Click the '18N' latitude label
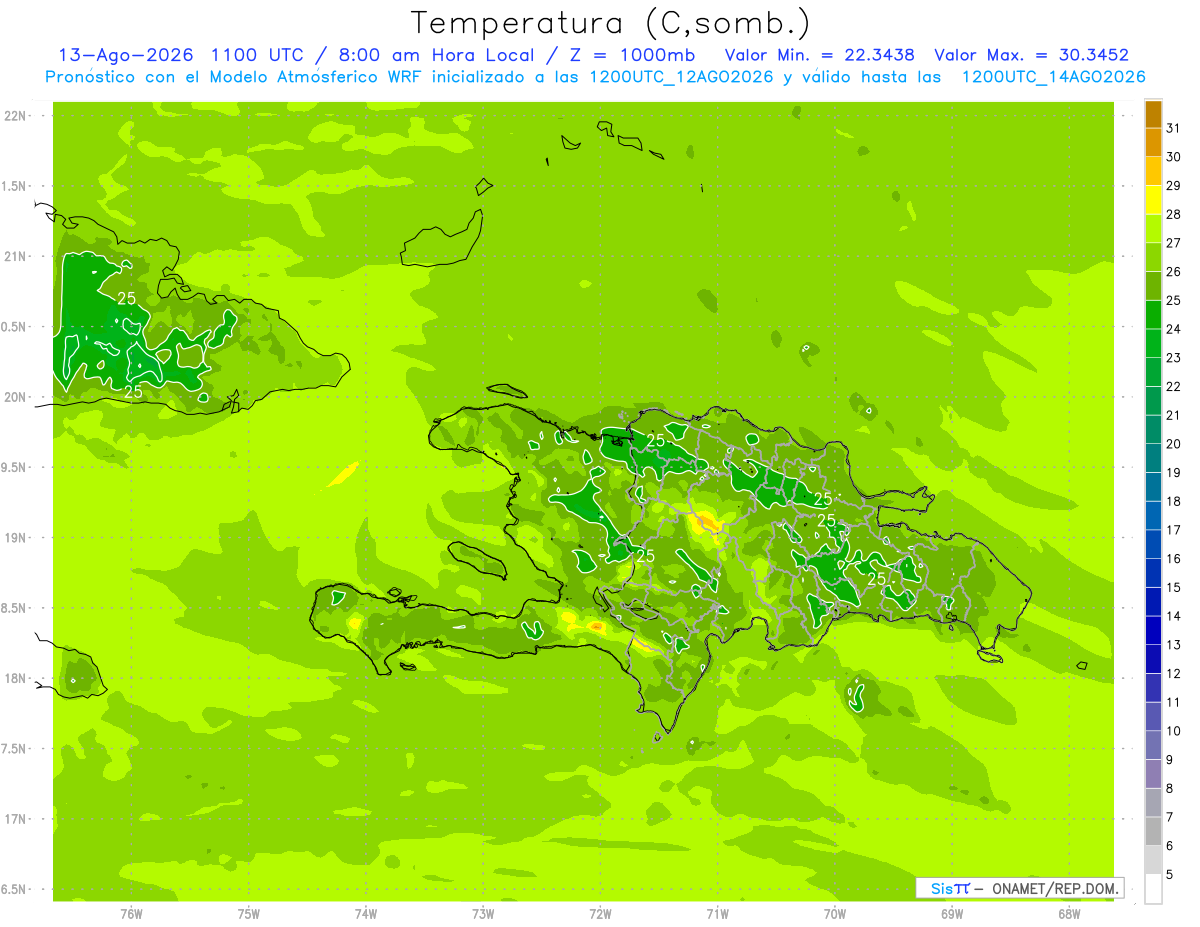Screen dimensions: 1200x927 [x=16, y=678]
